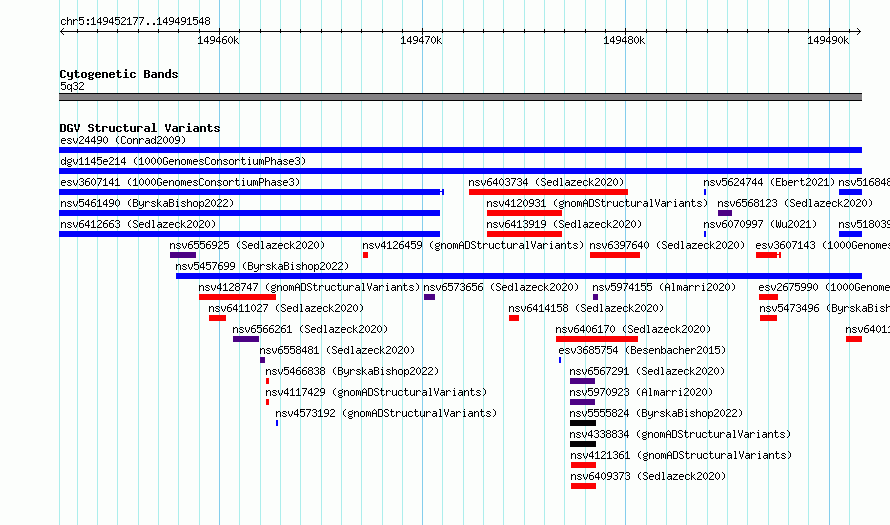Click the esv24490 (Conrad2009) variant label
The width and height of the screenshot is (890, 525).
coord(123,140)
